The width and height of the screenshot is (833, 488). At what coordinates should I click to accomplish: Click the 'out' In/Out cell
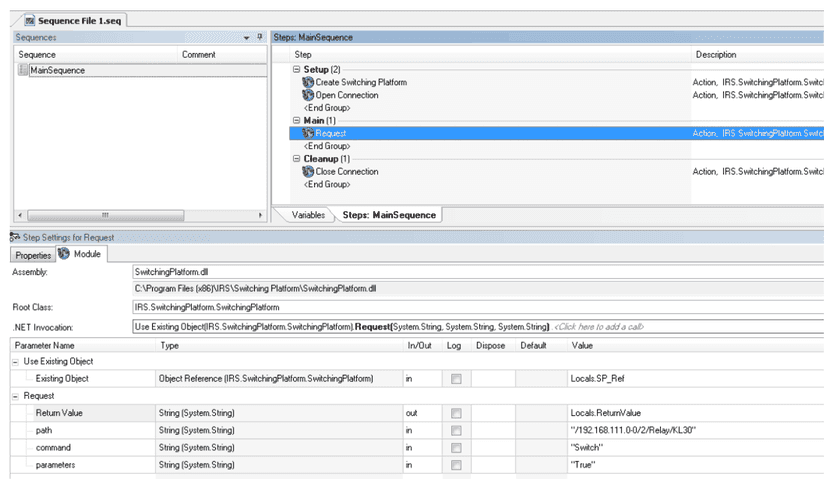[x=422, y=413]
